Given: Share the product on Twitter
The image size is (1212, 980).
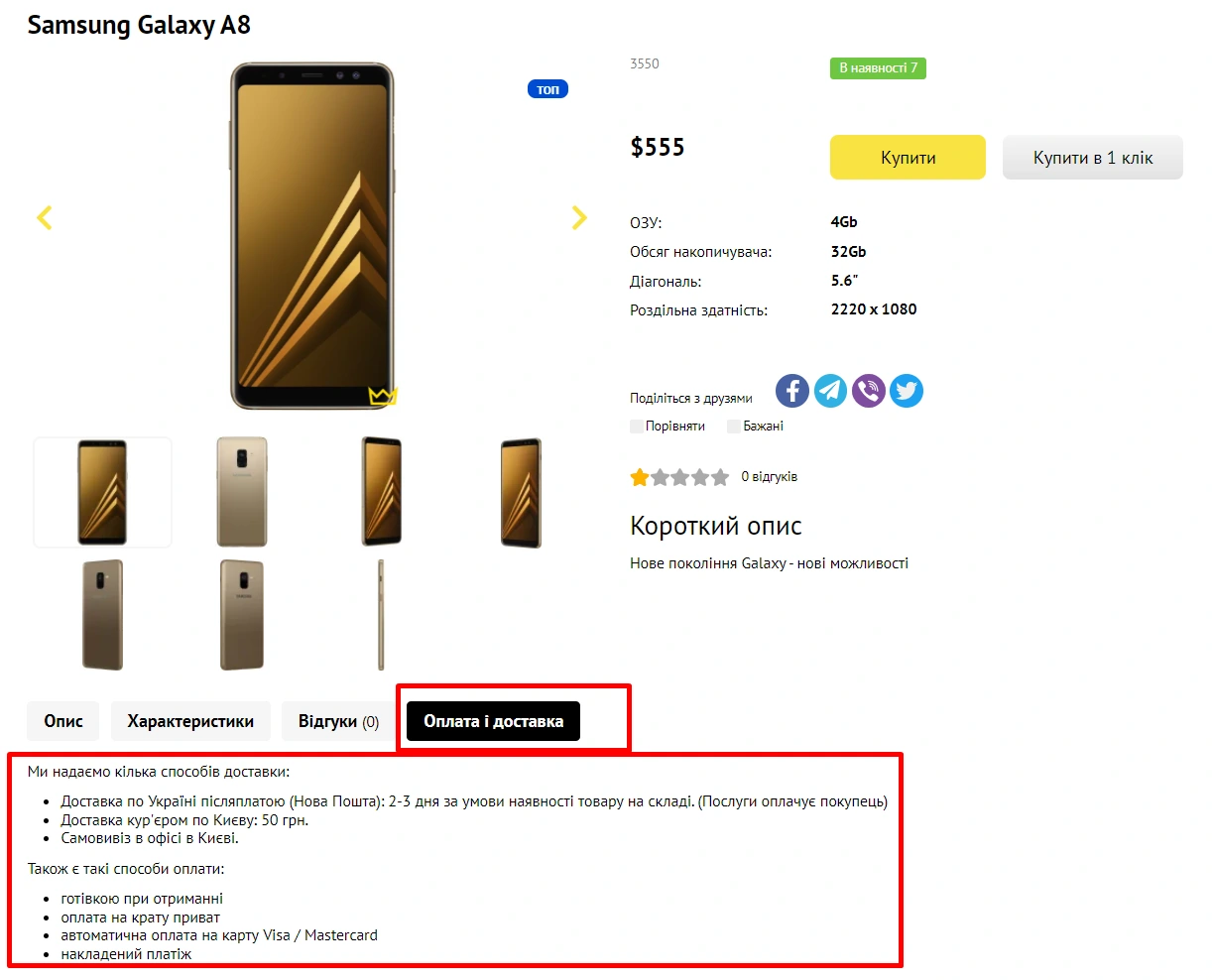Looking at the screenshot, I should [x=906, y=391].
